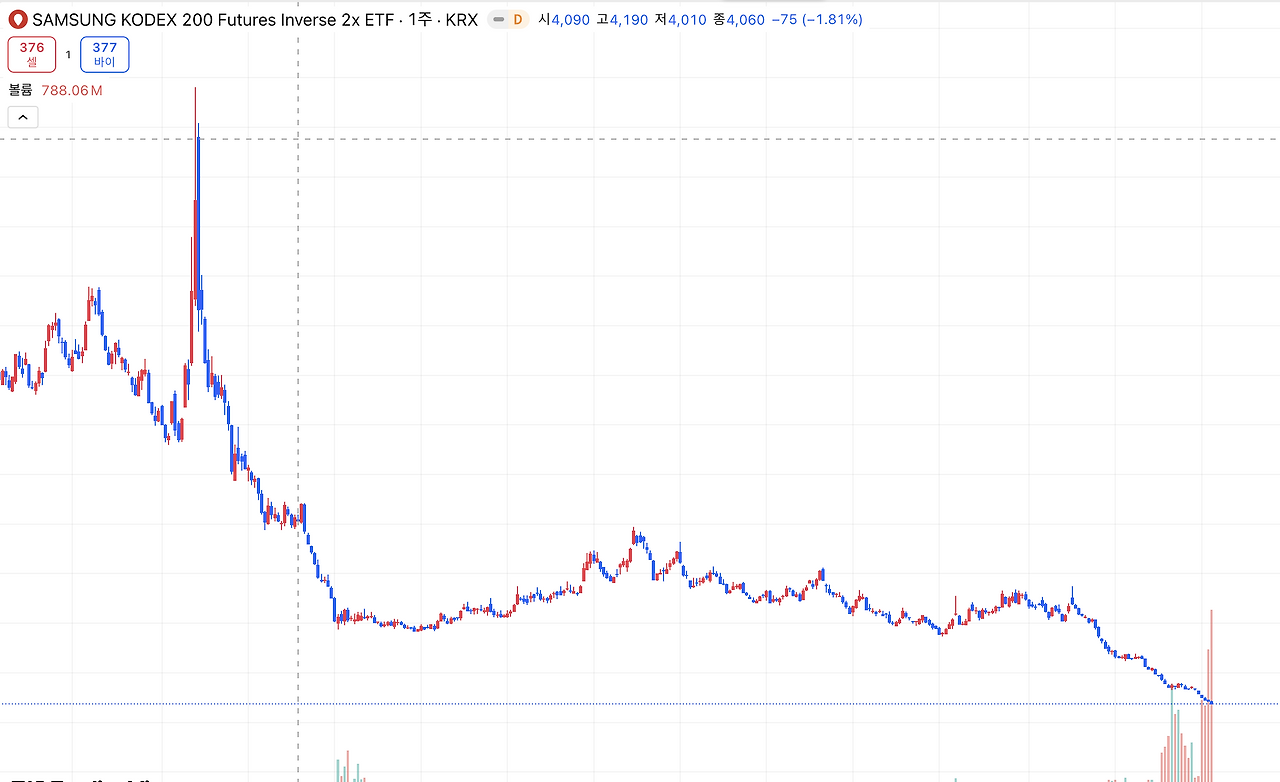This screenshot has width=1280, height=782.
Task: Open the SAMSUNG KODEX 200 Futures Inverse 2x ETF title
Action: 215,19
